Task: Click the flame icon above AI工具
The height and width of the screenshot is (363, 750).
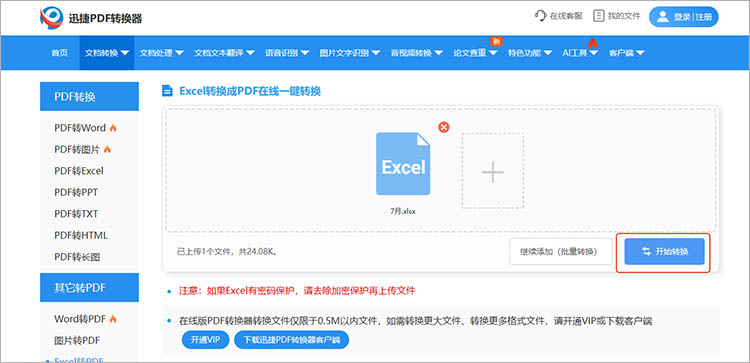Action: coord(593,44)
